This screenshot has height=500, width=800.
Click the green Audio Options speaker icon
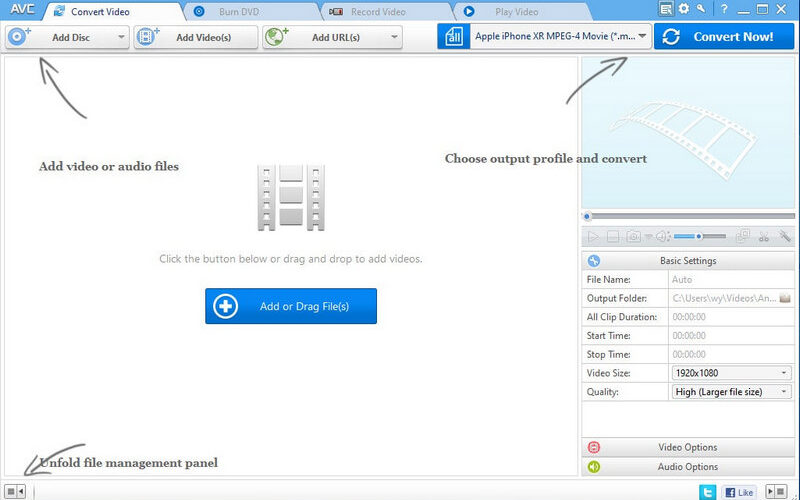pyautogui.click(x=594, y=467)
